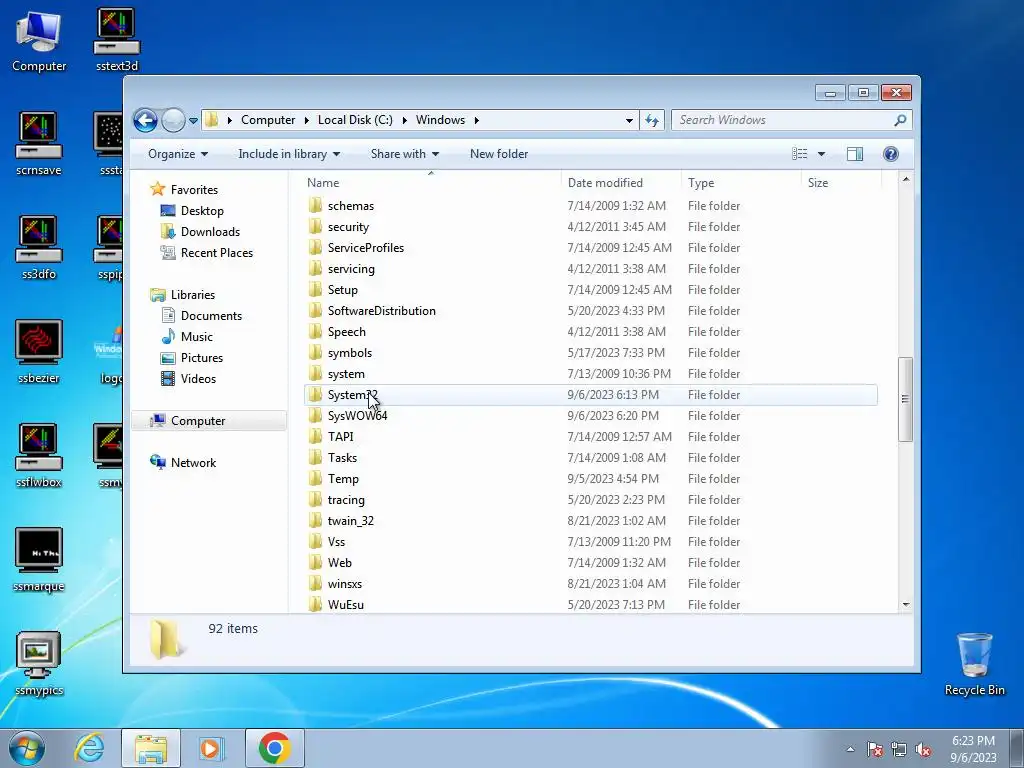Sort by the Size column header
1024x768 pixels.
[x=841, y=183]
